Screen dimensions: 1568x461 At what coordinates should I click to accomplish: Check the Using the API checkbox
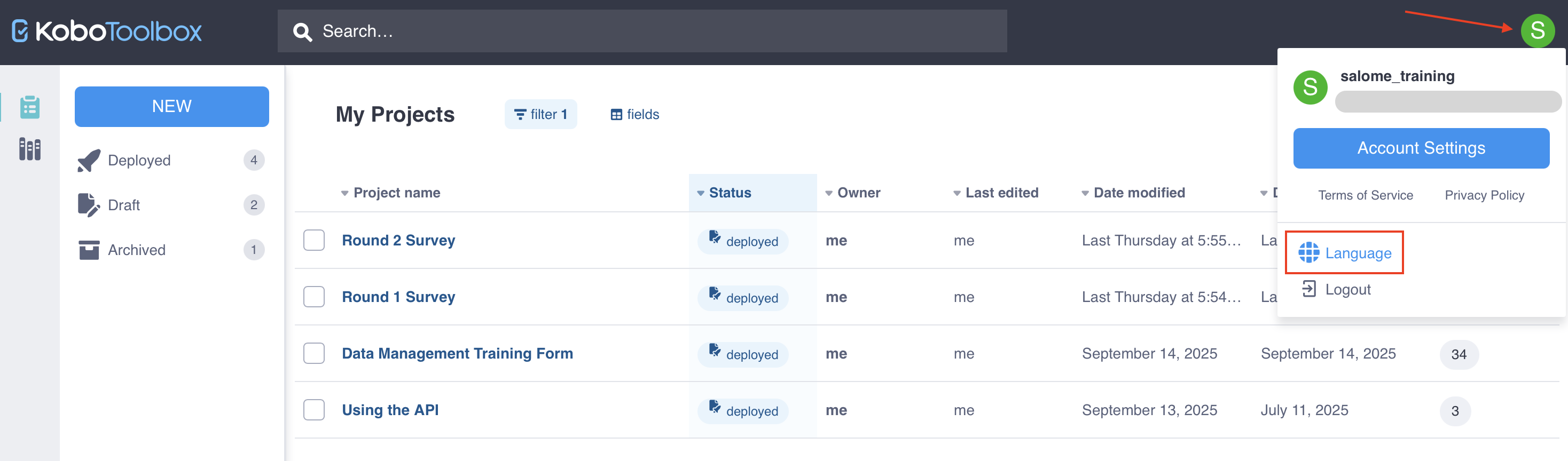coord(313,410)
